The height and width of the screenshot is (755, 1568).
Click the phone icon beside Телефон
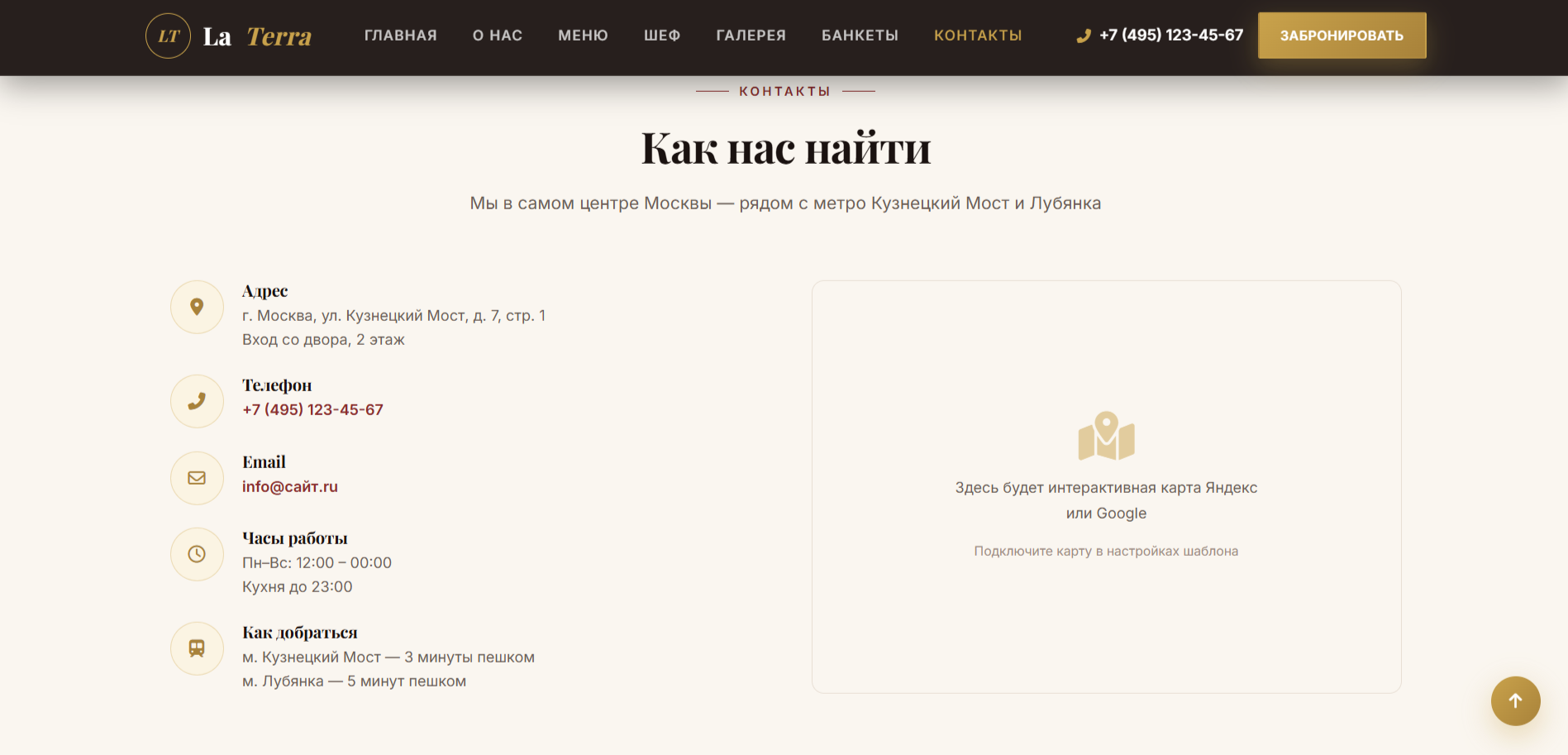197,401
